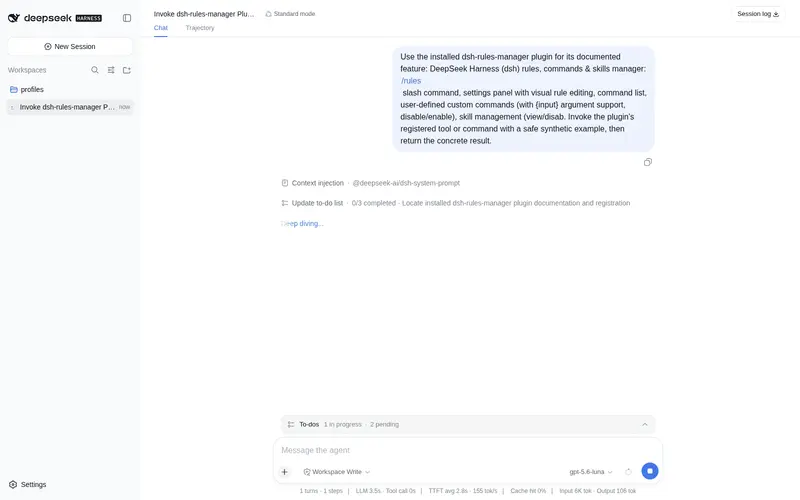Focus the Message the agent field
The image size is (800, 500).
468,450
